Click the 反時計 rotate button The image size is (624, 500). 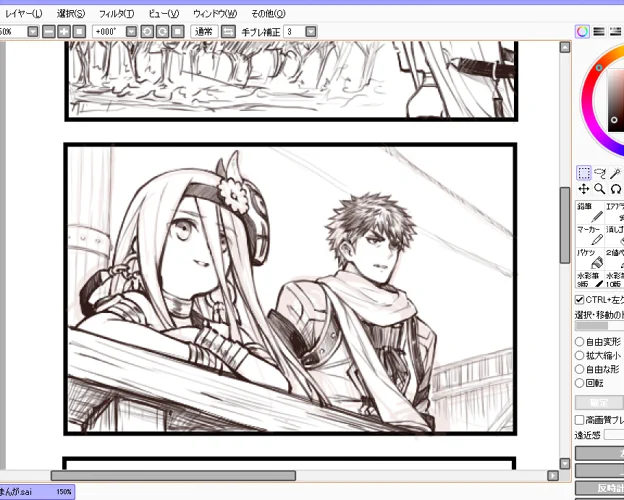599,488
